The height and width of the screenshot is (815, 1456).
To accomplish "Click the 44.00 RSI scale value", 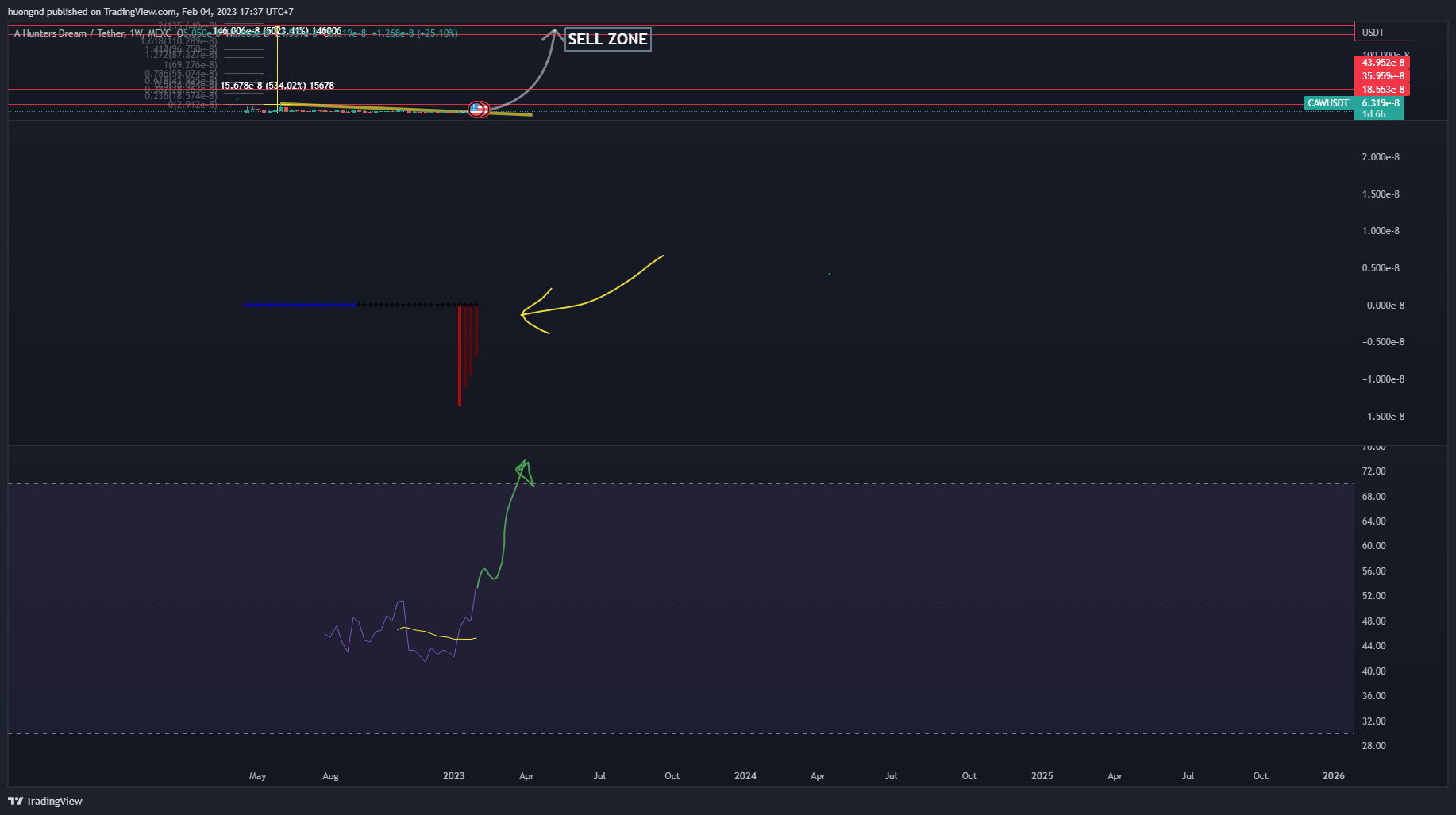I will [1373, 646].
